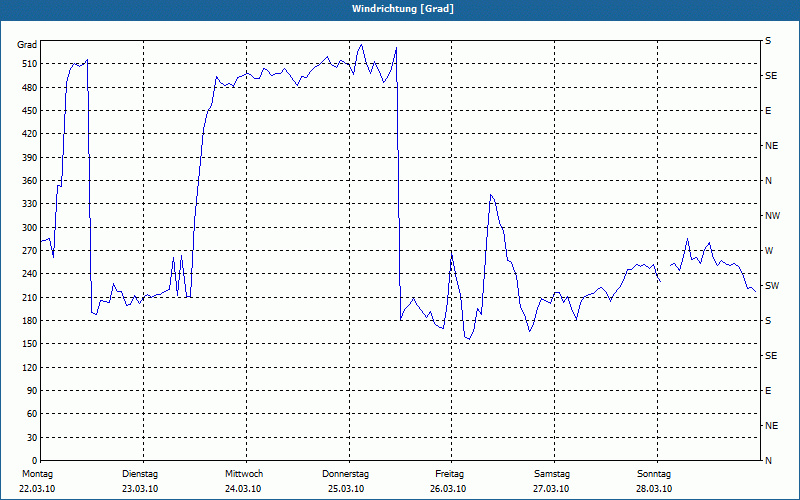Click the 330 value on left axis
The height and width of the screenshot is (500, 800).
coord(29,204)
